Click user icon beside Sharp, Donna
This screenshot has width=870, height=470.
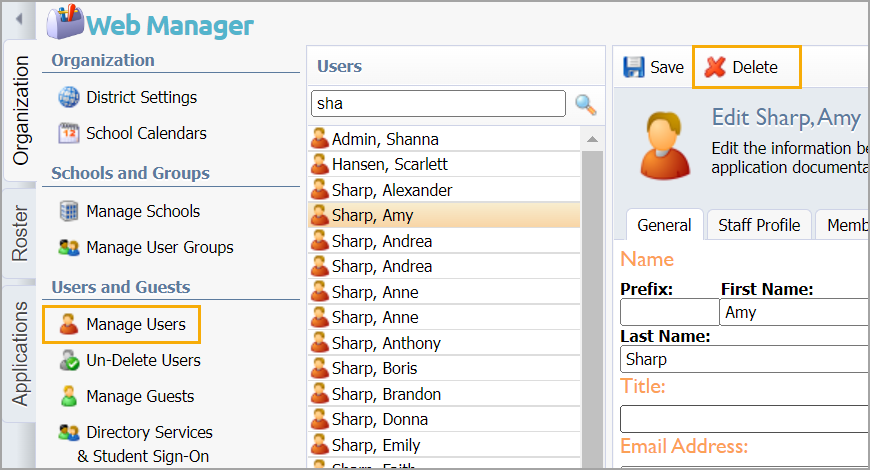pos(319,419)
